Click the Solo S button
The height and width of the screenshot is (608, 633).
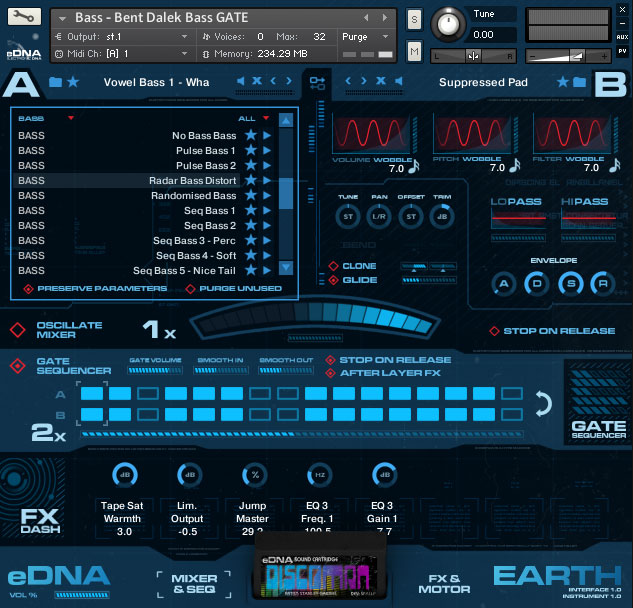(414, 20)
